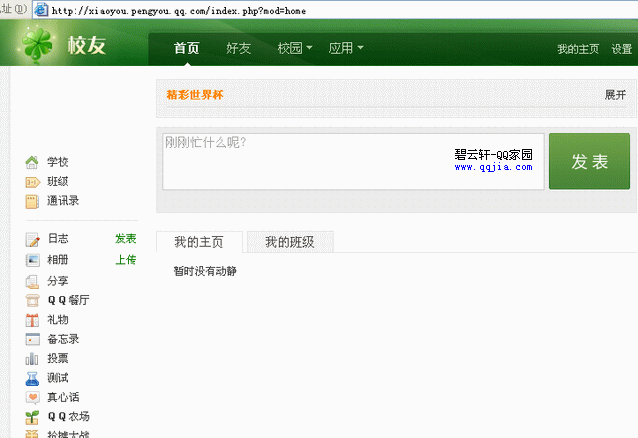Screen dimensions: 638x438
Task: Click the browser address bar URL
Action: coord(179,11)
